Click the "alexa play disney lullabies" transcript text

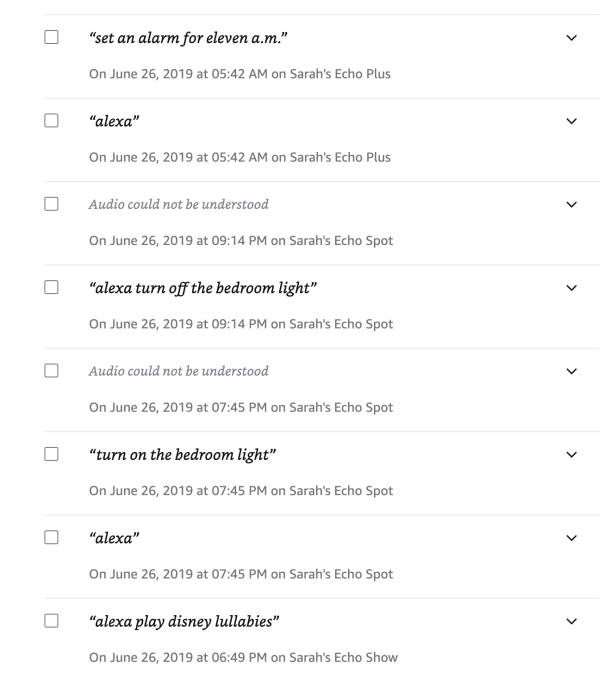point(184,622)
